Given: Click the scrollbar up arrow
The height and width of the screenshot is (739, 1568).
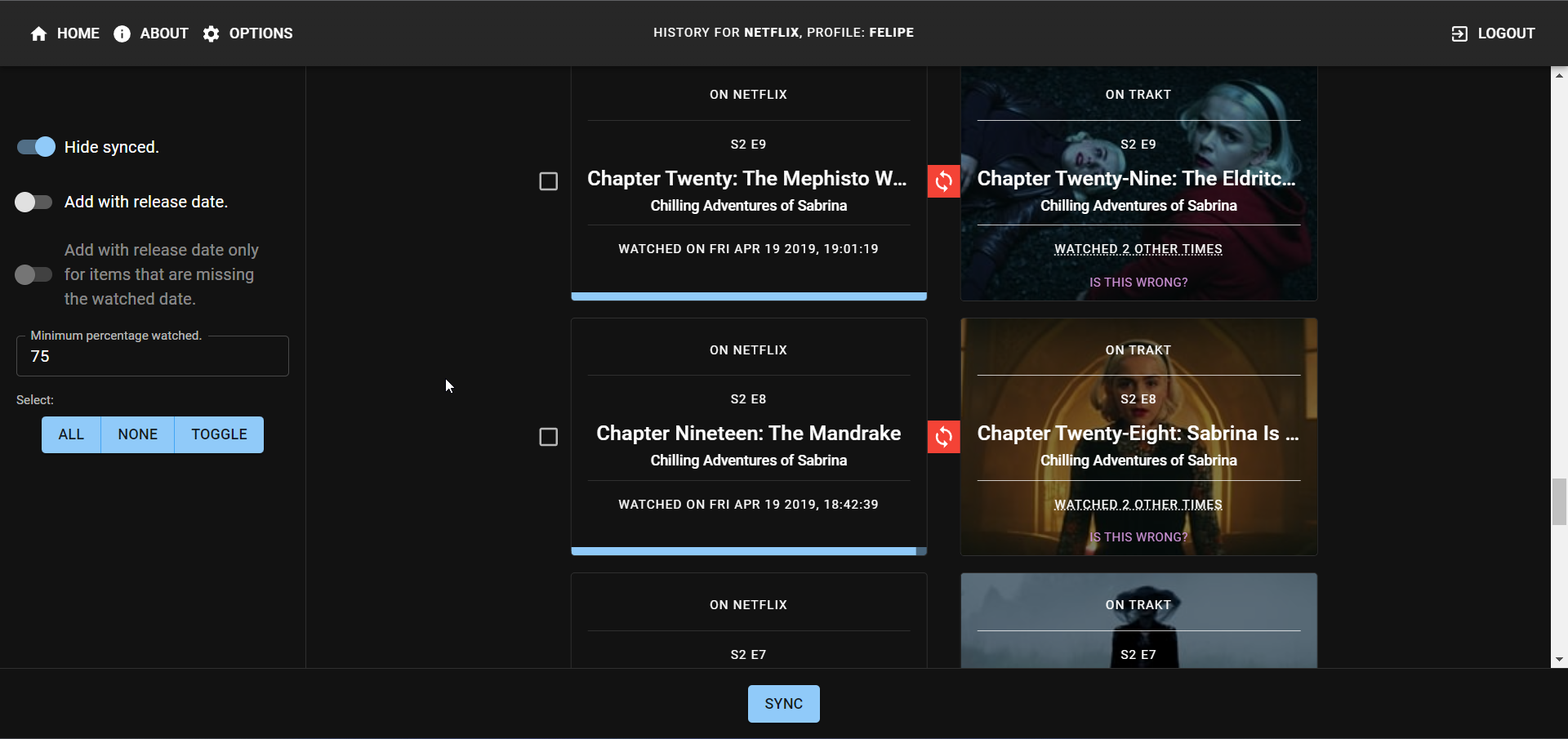Looking at the screenshot, I should tap(1558, 74).
